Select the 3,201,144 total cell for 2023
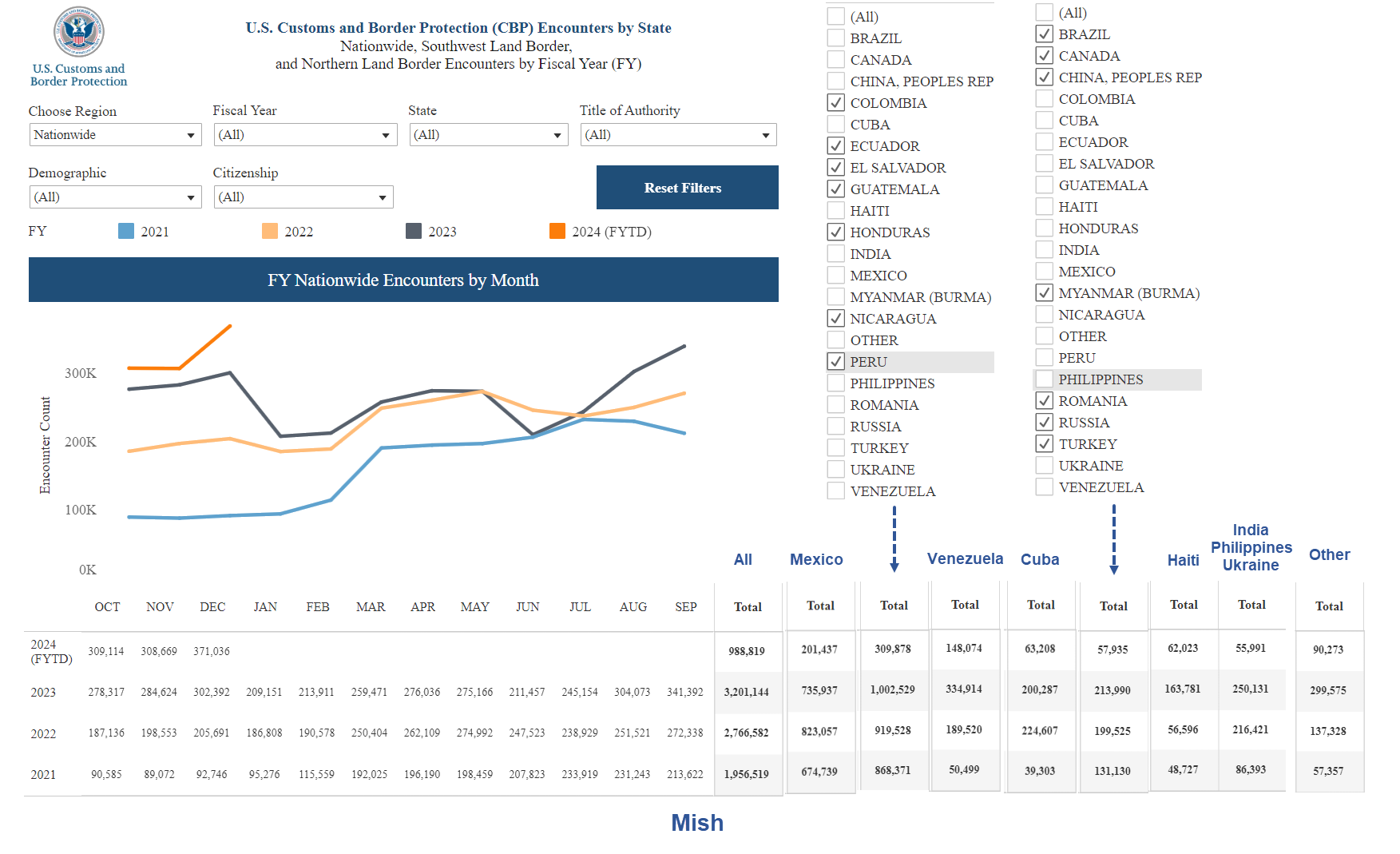Screen dimensions: 1400x854 (748, 690)
